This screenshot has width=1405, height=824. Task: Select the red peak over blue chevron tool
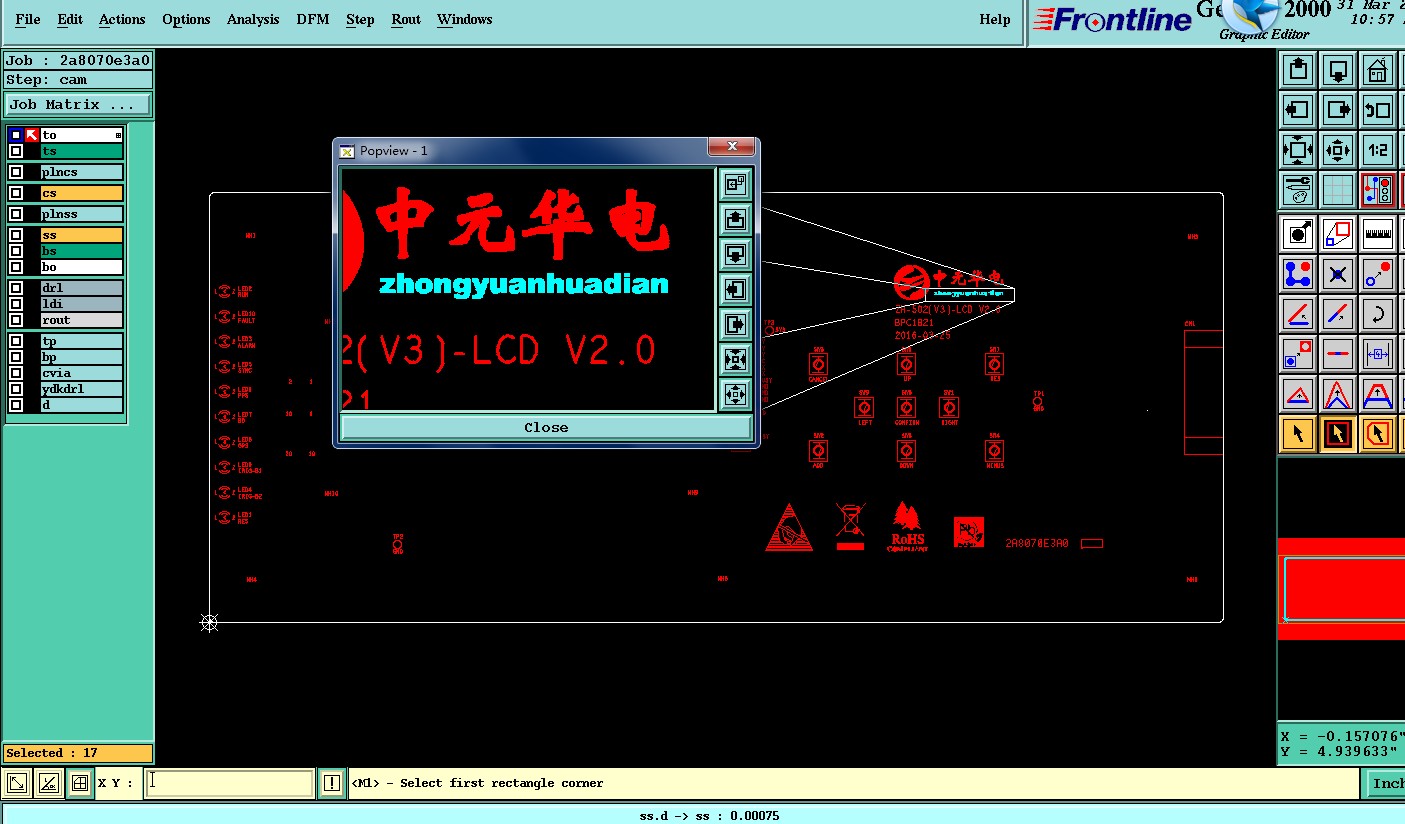[1338, 394]
